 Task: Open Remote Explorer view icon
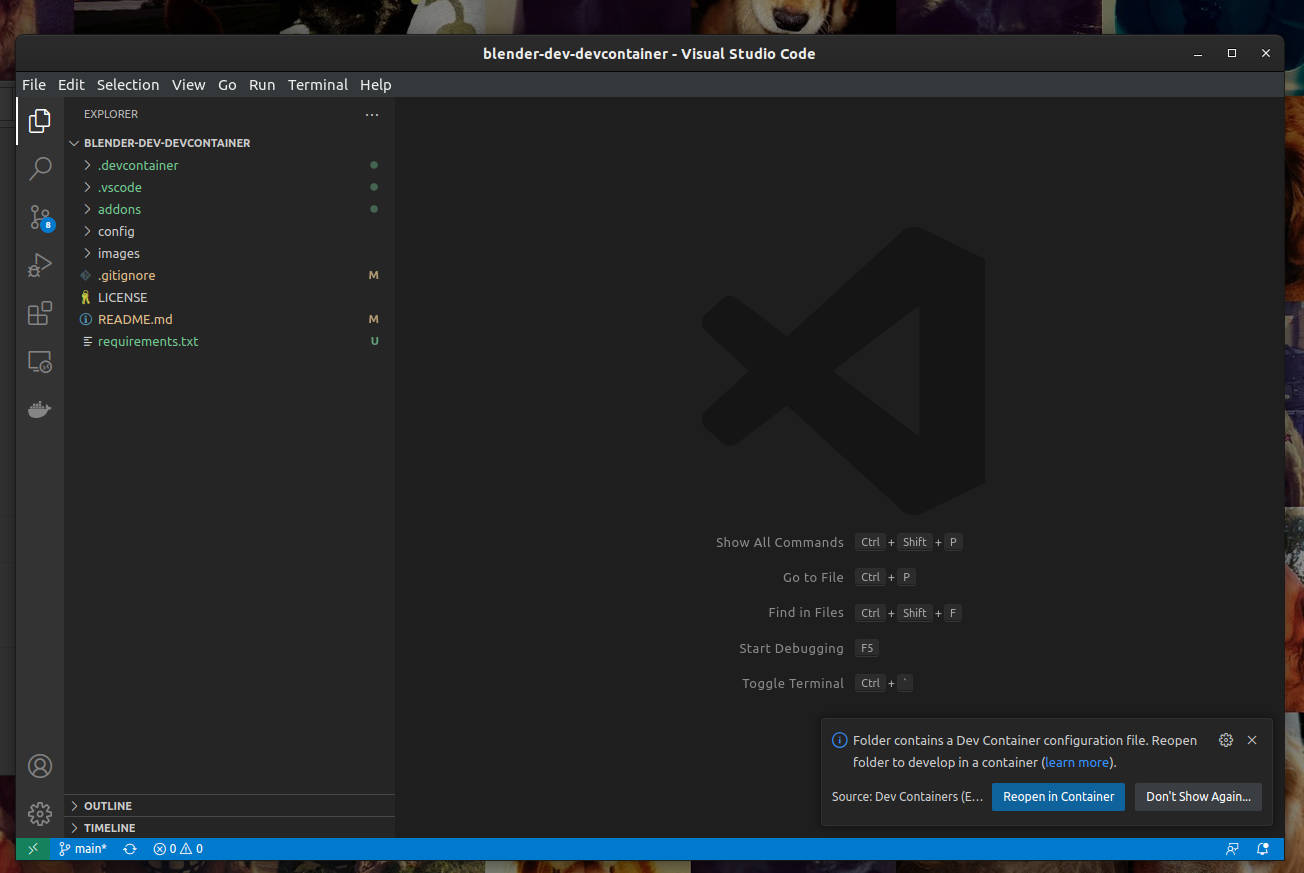coord(40,362)
